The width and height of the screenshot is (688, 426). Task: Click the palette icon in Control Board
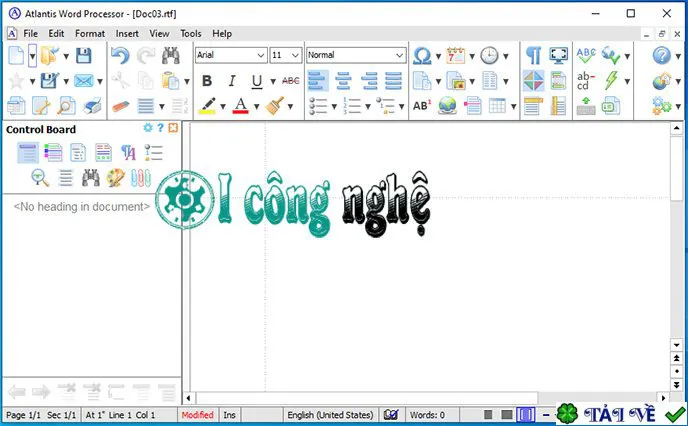pos(115,178)
